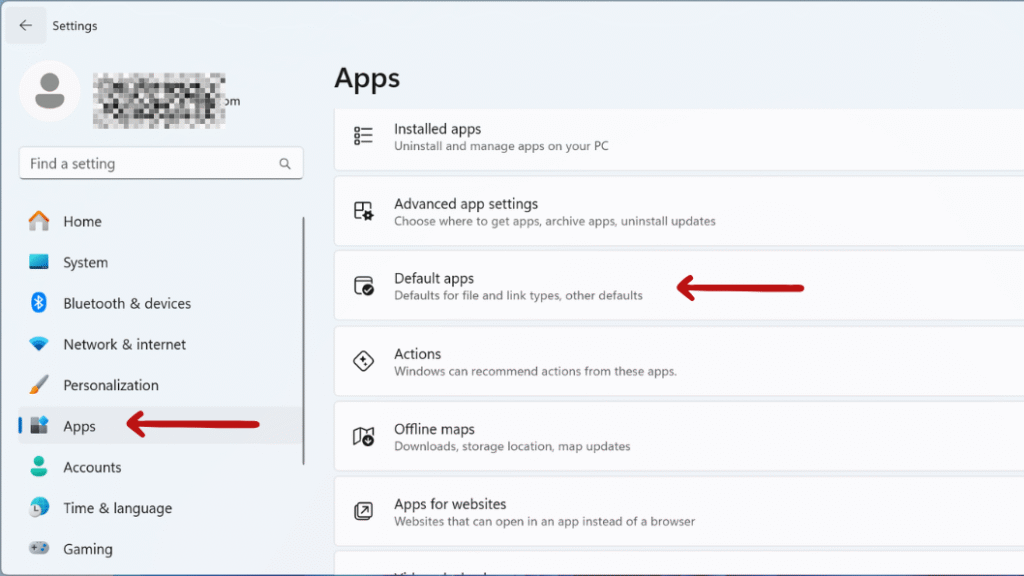Screen dimensions: 1024x576
Task: Open Gaming settings
Action: pyautogui.click(x=161, y=549)
